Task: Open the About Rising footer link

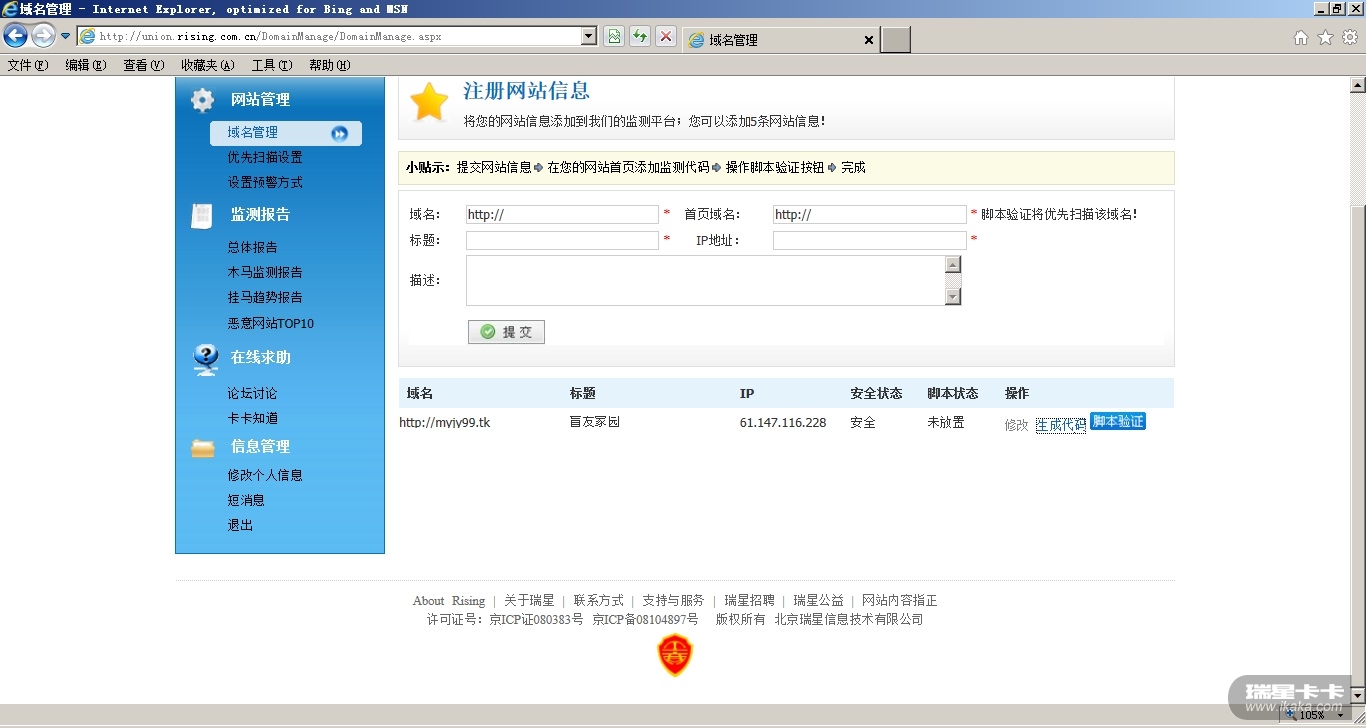Action: [x=448, y=600]
